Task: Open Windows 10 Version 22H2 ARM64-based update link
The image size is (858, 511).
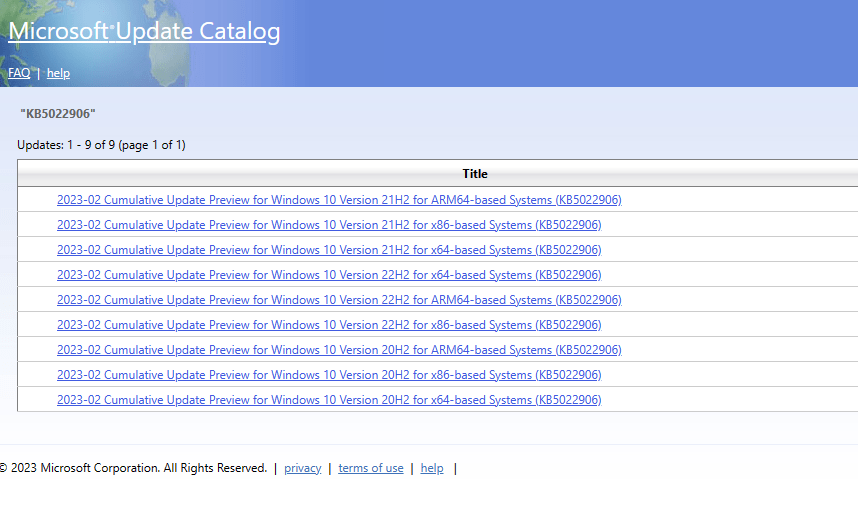Action: pyautogui.click(x=339, y=300)
